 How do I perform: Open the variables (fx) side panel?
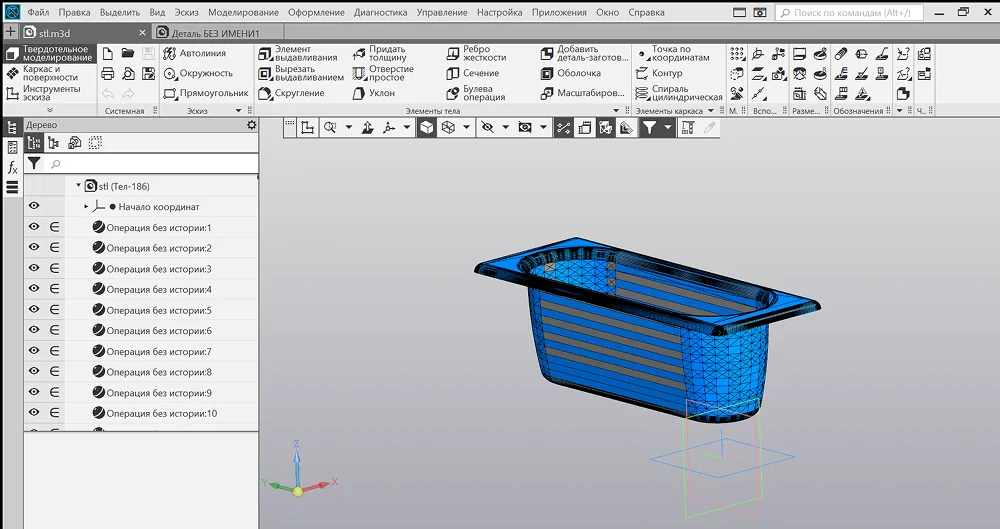tap(12, 167)
